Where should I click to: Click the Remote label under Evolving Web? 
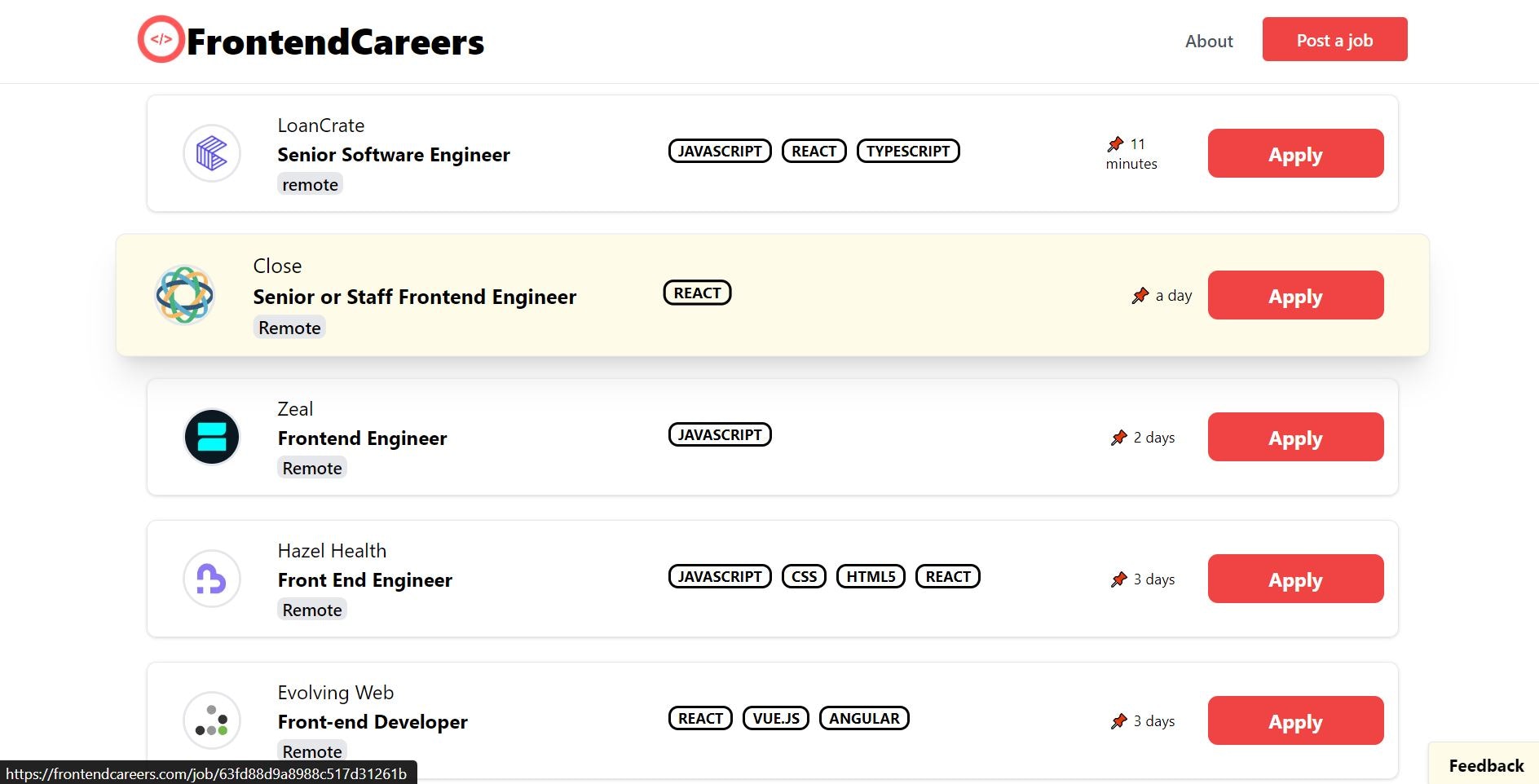point(312,751)
